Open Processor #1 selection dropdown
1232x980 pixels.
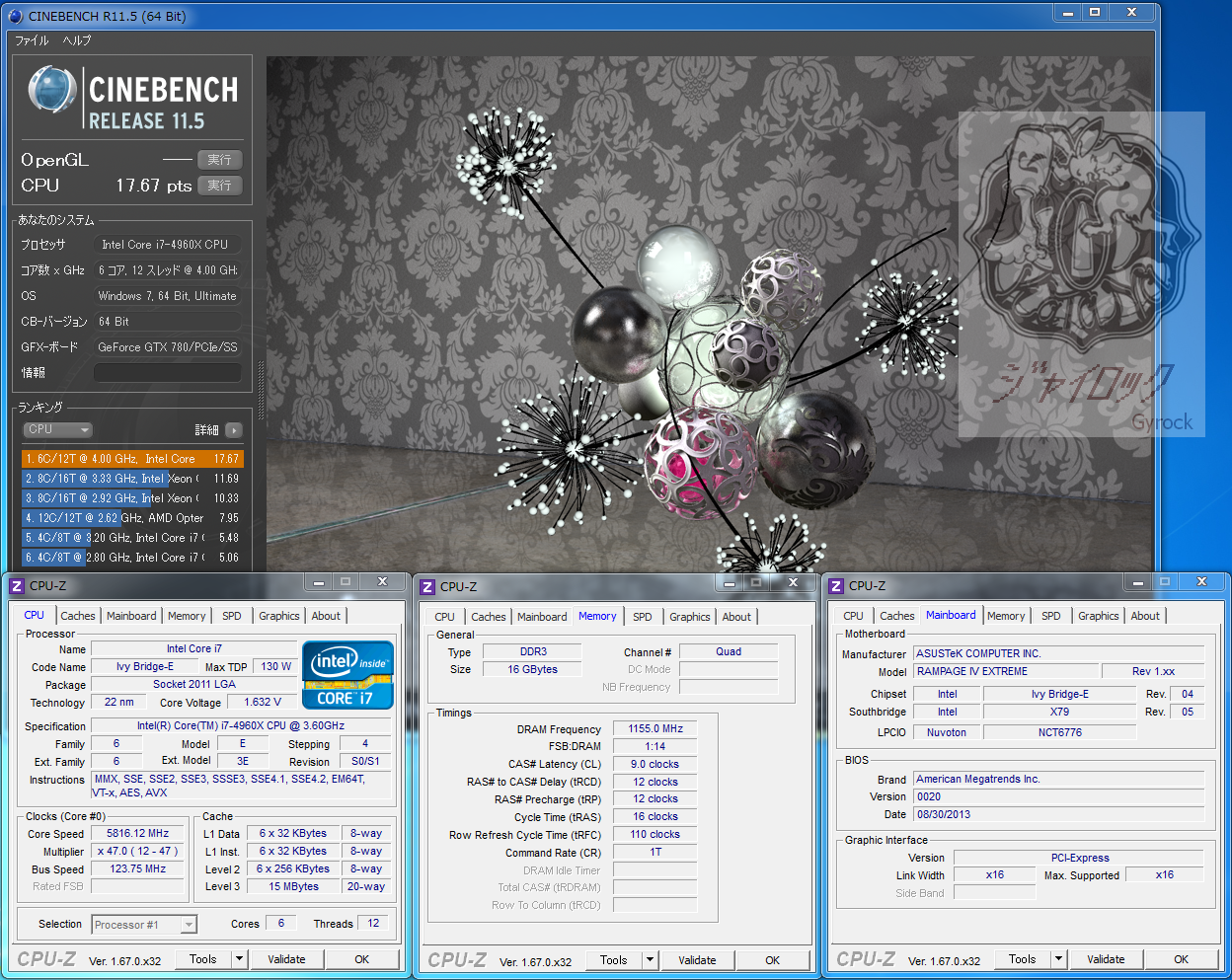click(x=144, y=925)
